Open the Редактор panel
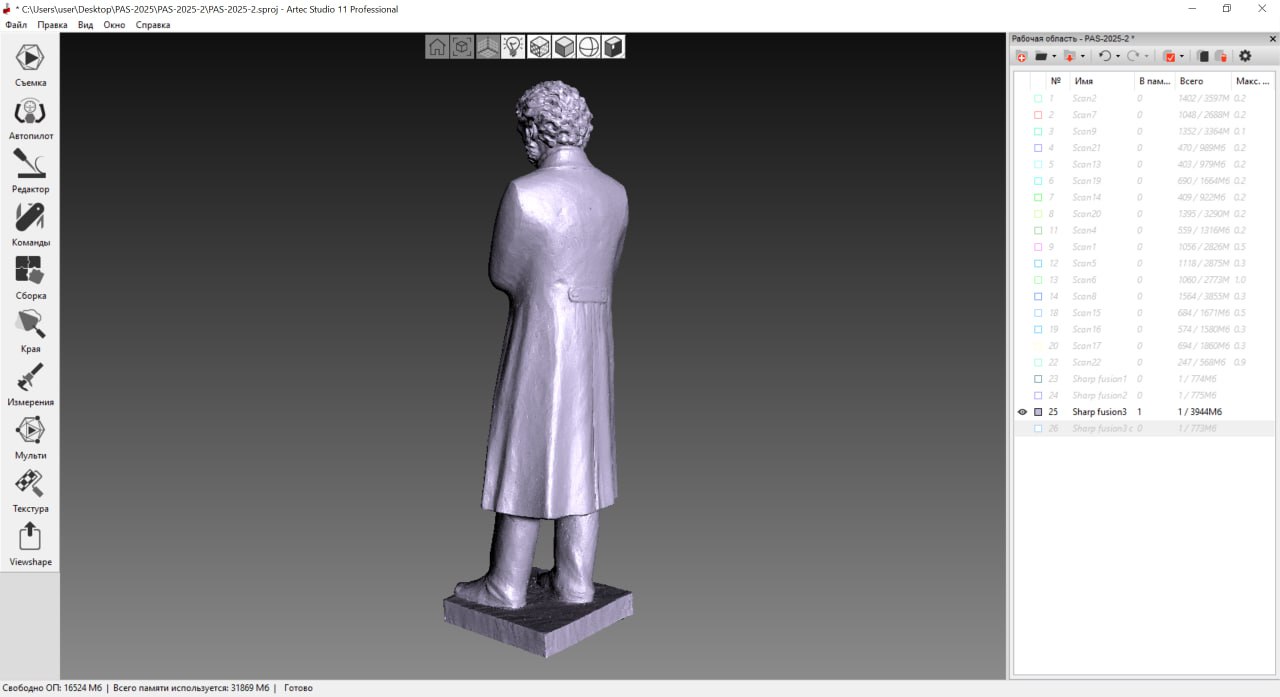1280x697 pixels. pyautogui.click(x=30, y=170)
